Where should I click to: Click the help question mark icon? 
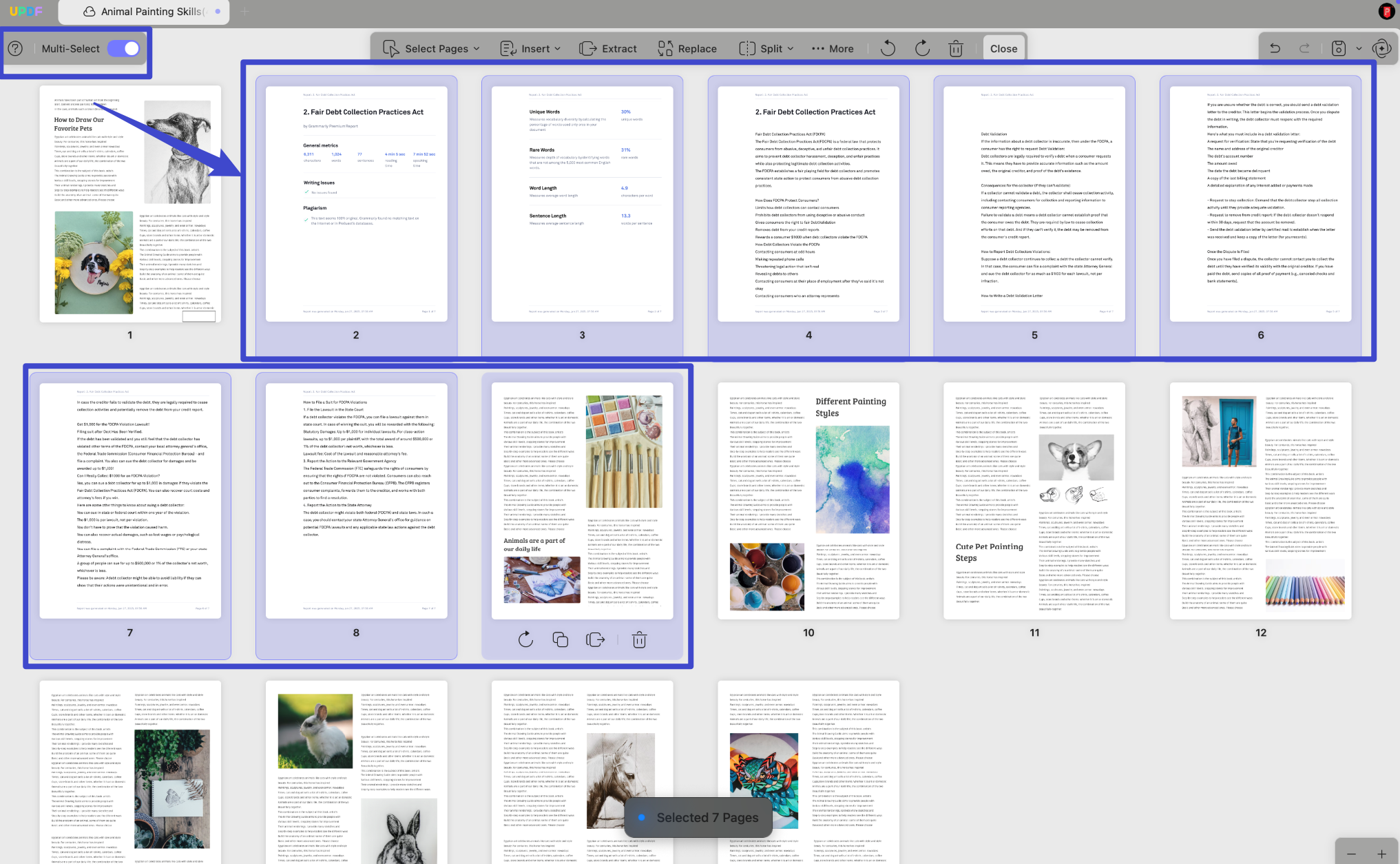[x=15, y=48]
